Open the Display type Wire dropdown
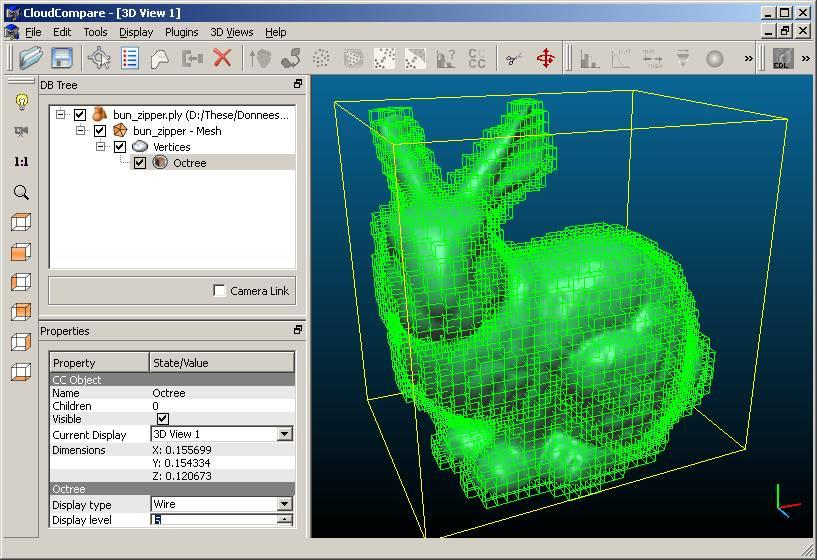This screenshot has width=817, height=560. 284,505
